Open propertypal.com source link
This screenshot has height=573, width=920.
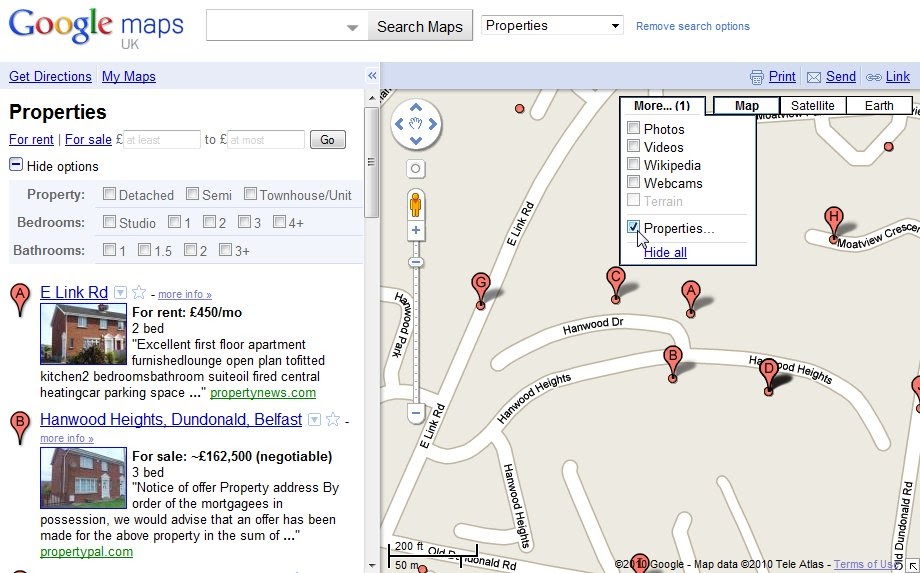tap(86, 551)
